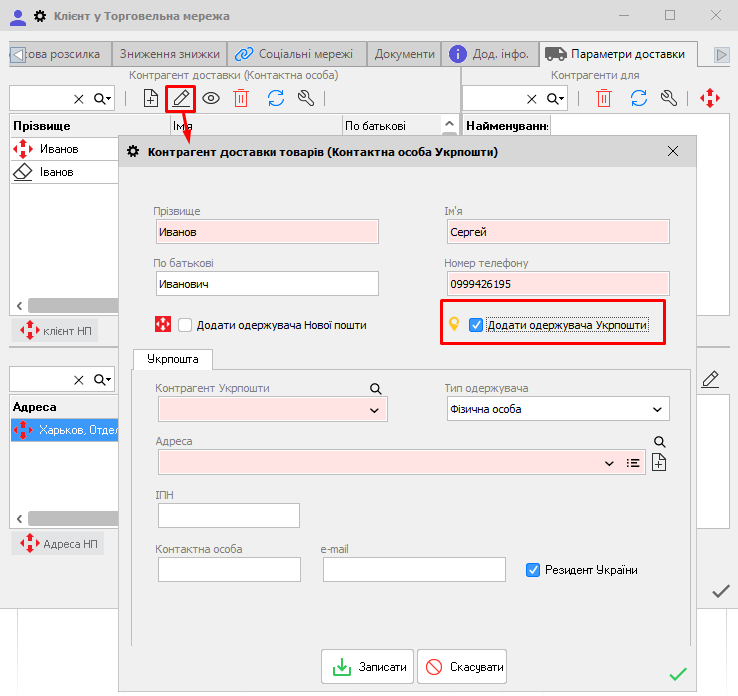
Task: Open Контрагент Укрпошти dropdown
Action: tap(375, 410)
